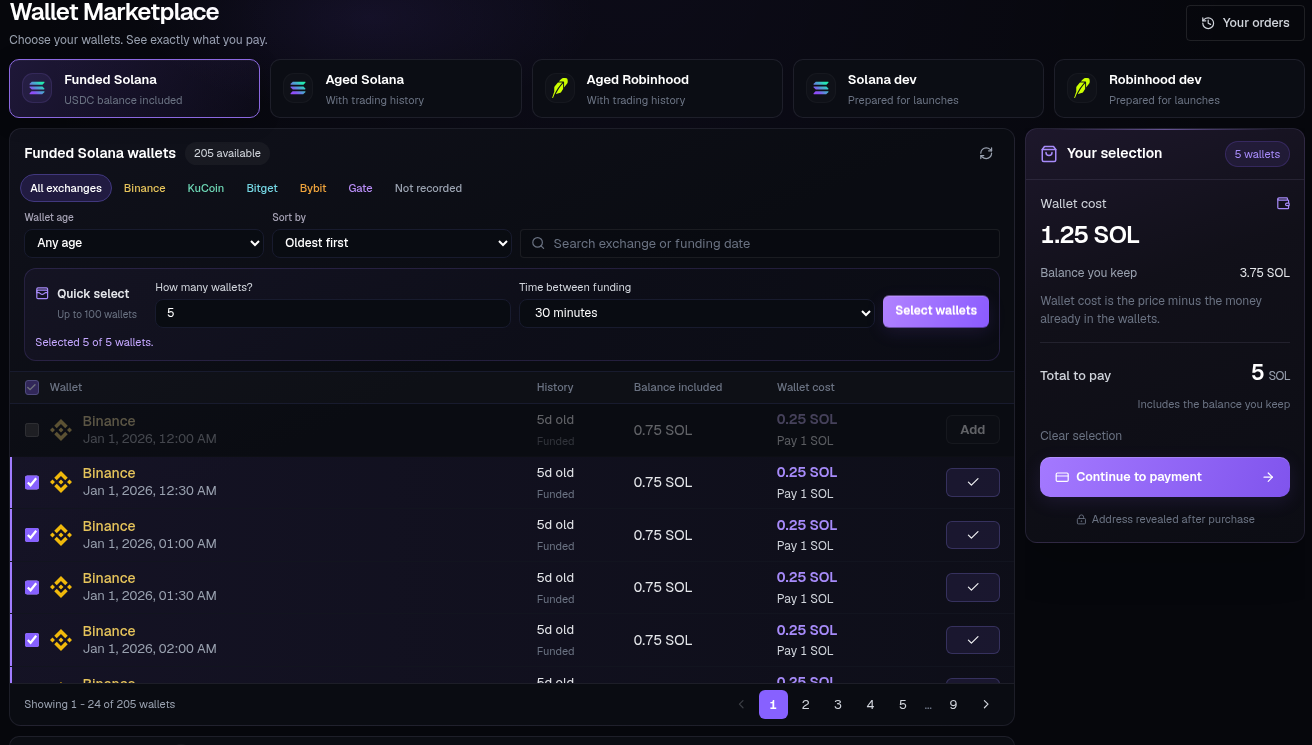The width and height of the screenshot is (1312, 745).
Task: Focus the How many wallets field
Action: (x=333, y=313)
